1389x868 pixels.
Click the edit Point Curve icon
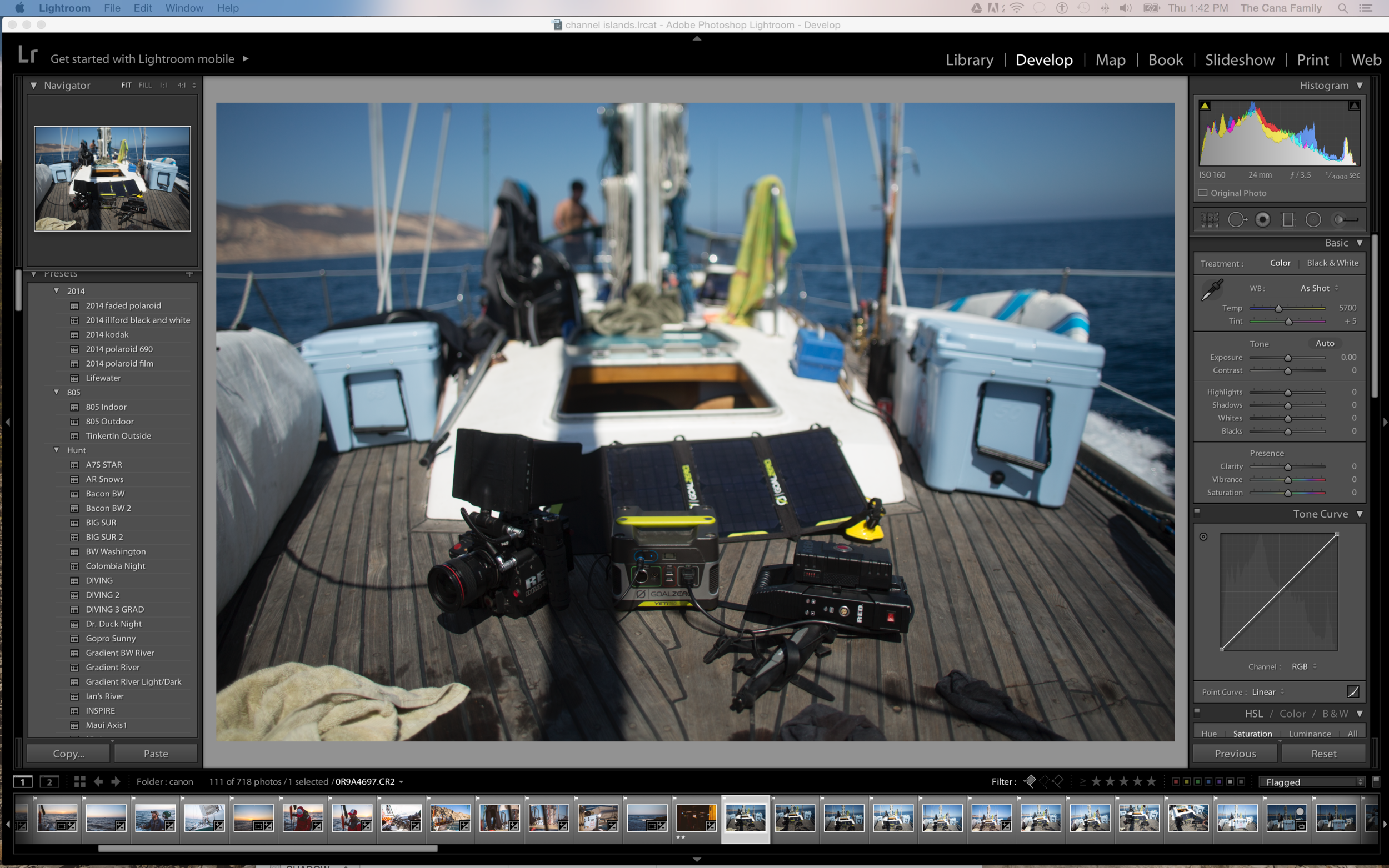click(1353, 691)
